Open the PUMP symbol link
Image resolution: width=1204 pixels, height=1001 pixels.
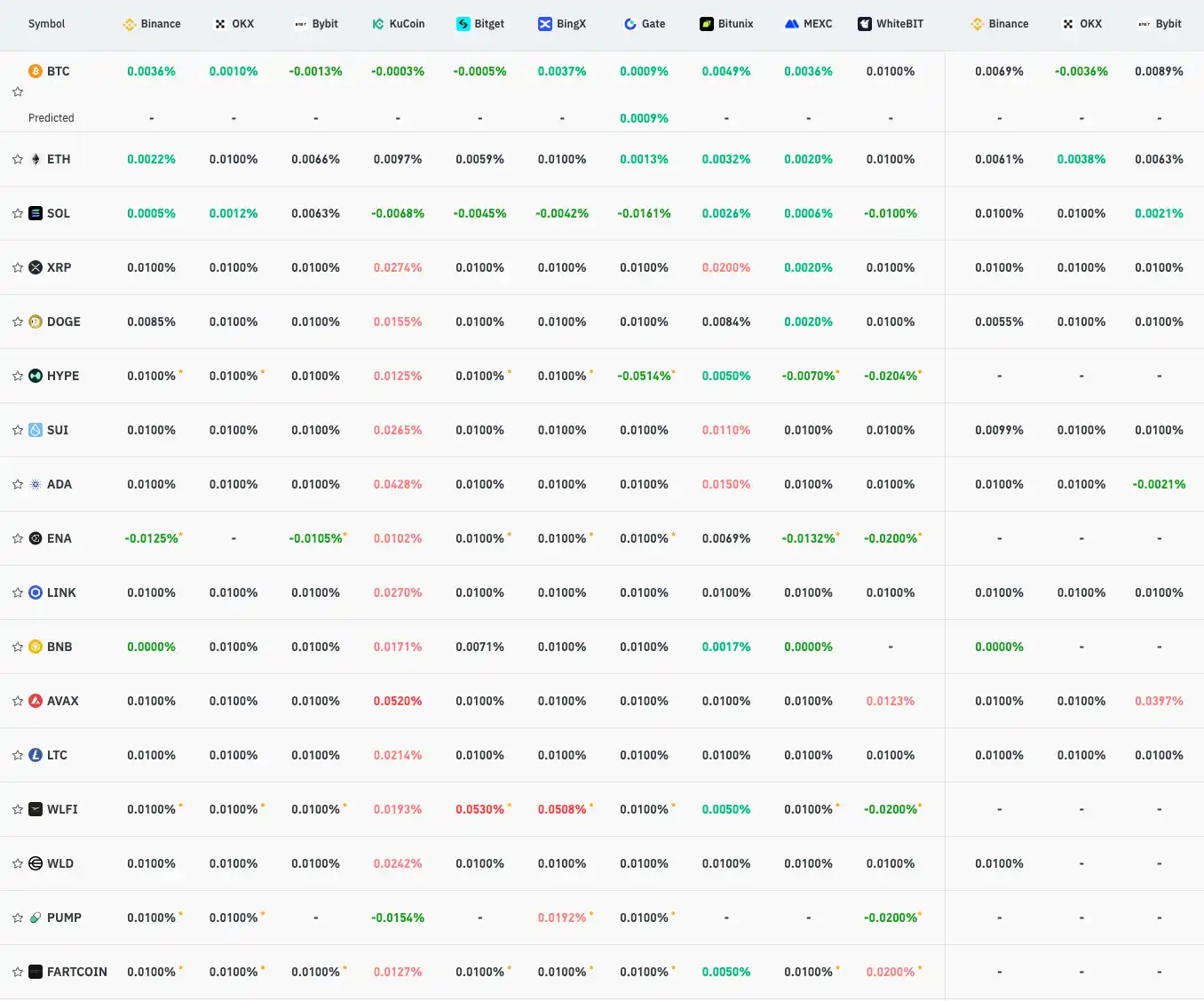pyautogui.click(x=64, y=918)
